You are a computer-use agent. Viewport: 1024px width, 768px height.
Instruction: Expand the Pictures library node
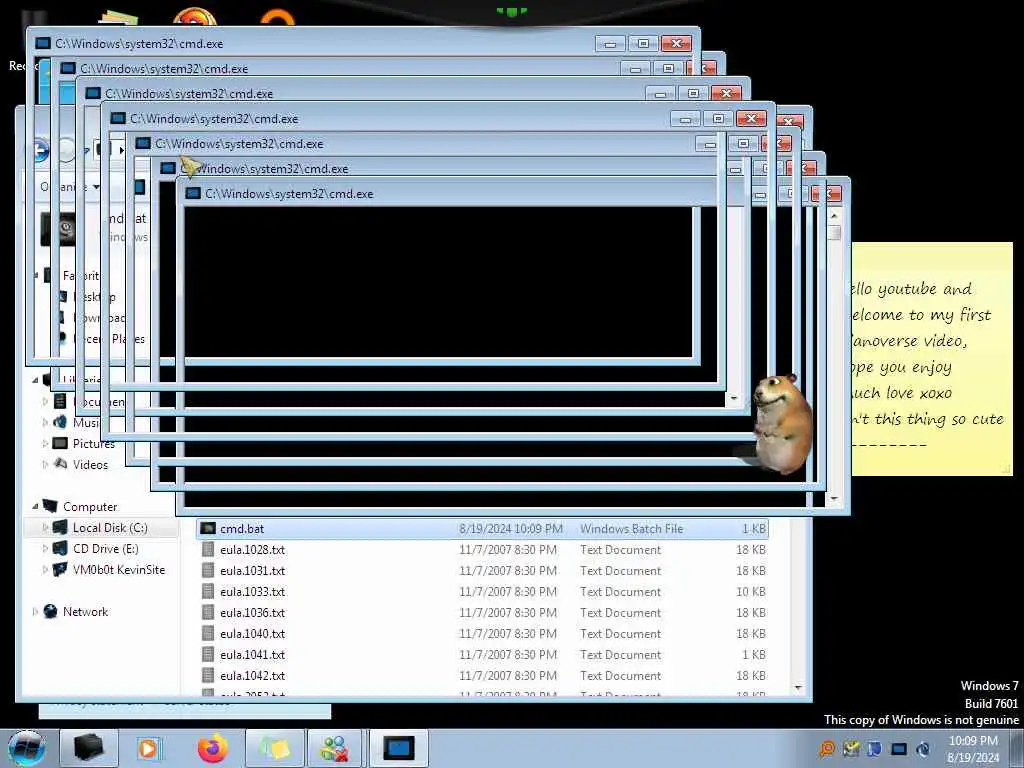point(45,443)
